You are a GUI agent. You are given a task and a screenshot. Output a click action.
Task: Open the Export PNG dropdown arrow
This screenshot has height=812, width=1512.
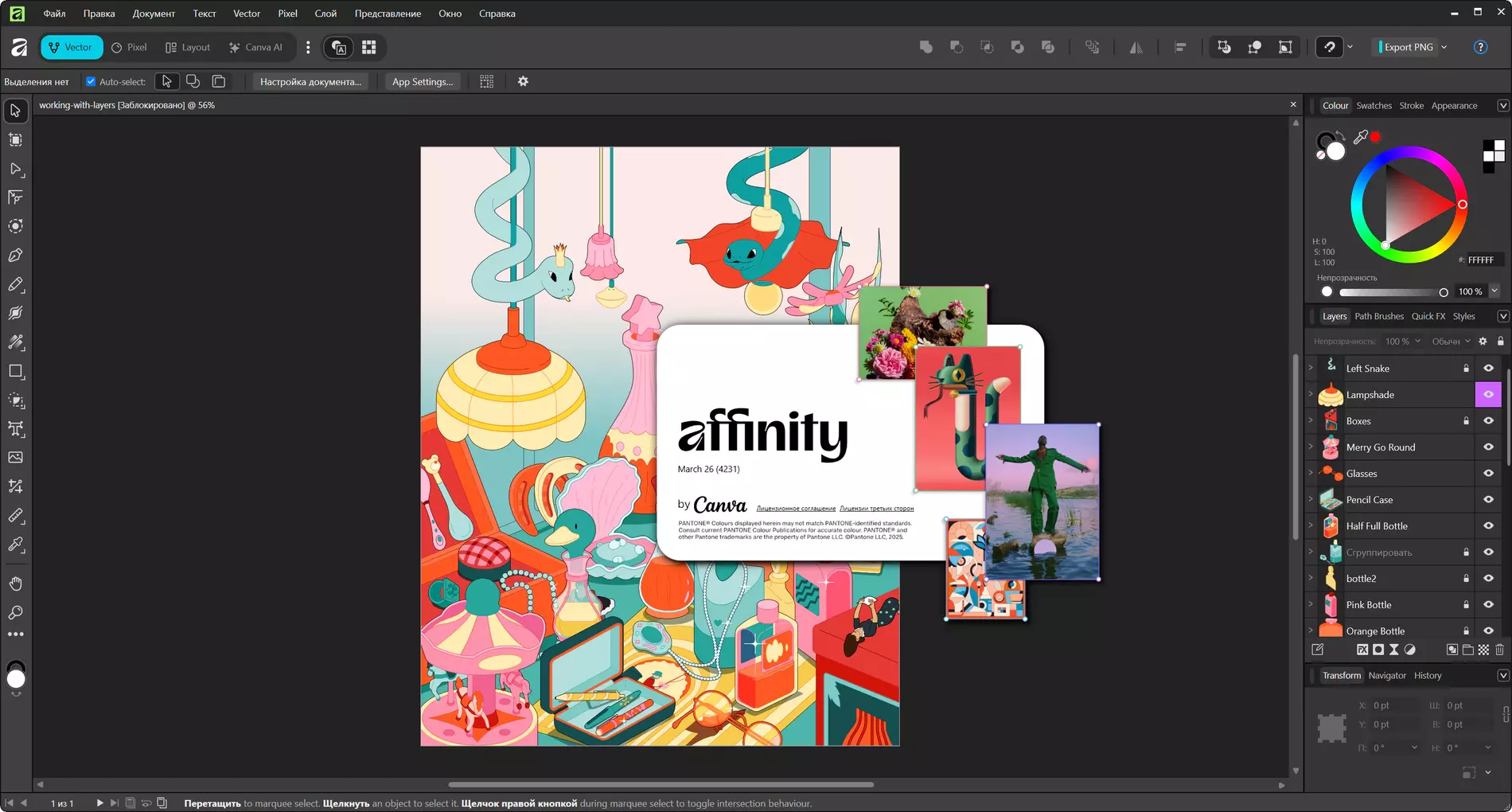point(1444,47)
